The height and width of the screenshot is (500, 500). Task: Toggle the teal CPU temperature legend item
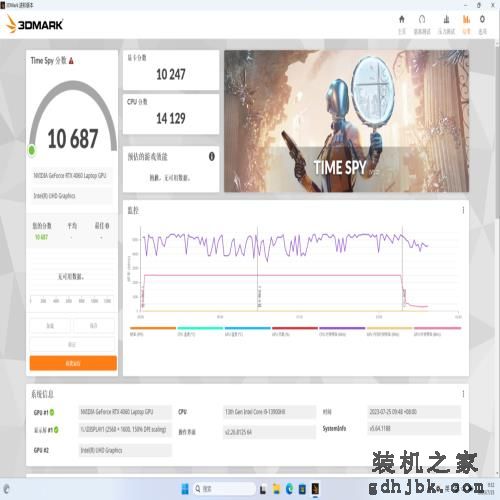coord(200,331)
